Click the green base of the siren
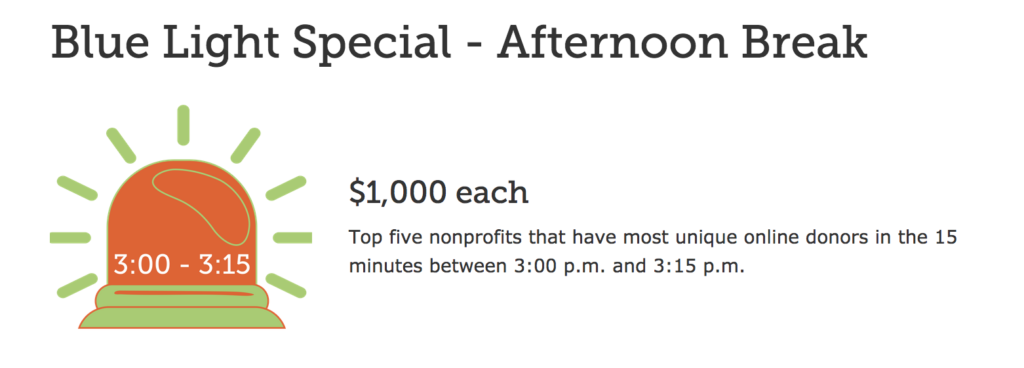 coord(182,316)
